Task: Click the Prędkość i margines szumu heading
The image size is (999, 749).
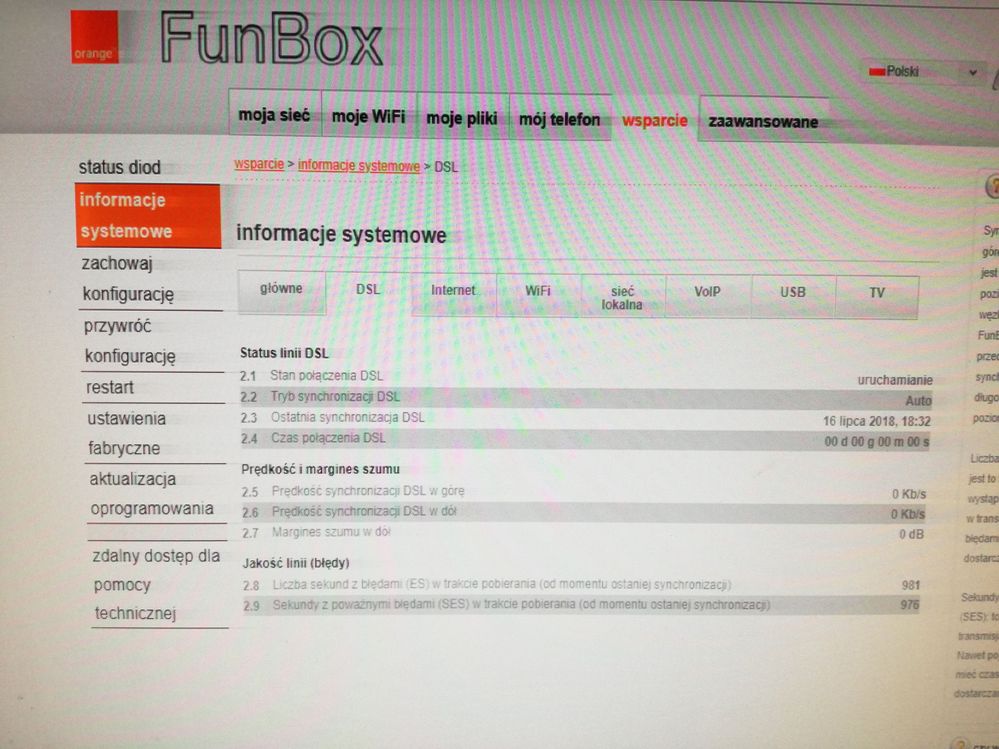Action: 320,469
